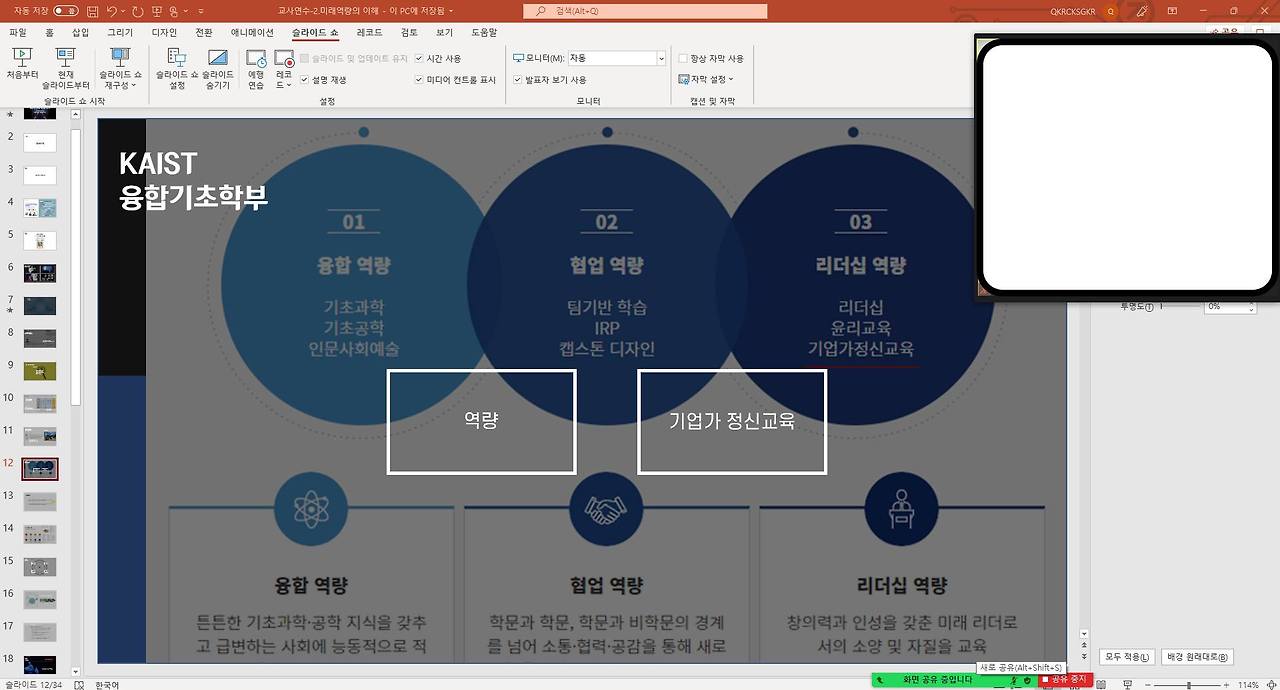Select slide 15 thumbnail
Screen dimensions: 1280x690
click(40, 567)
